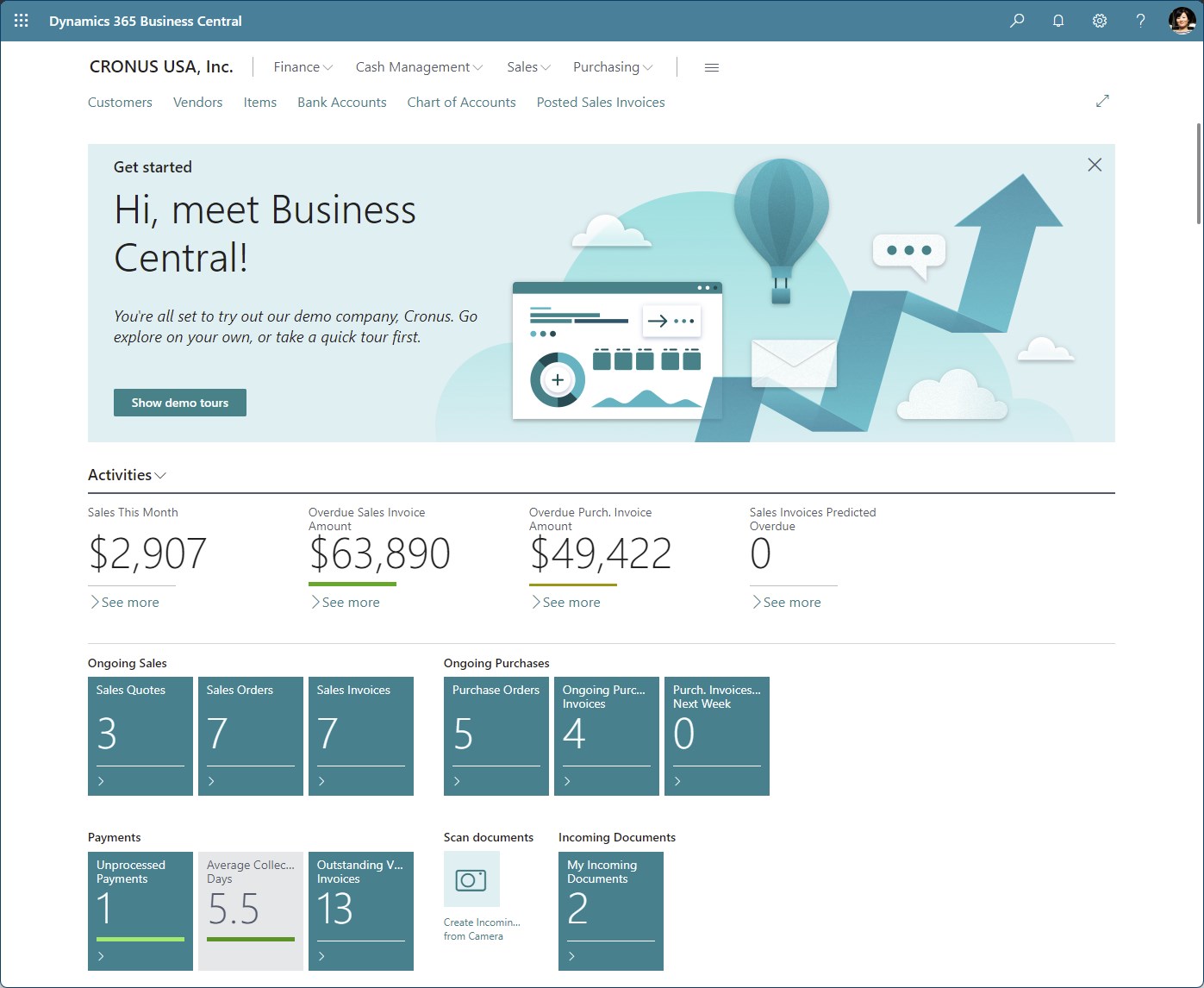The image size is (1204, 988).
Task: Select the Vendors navigation item
Action: [x=197, y=102]
